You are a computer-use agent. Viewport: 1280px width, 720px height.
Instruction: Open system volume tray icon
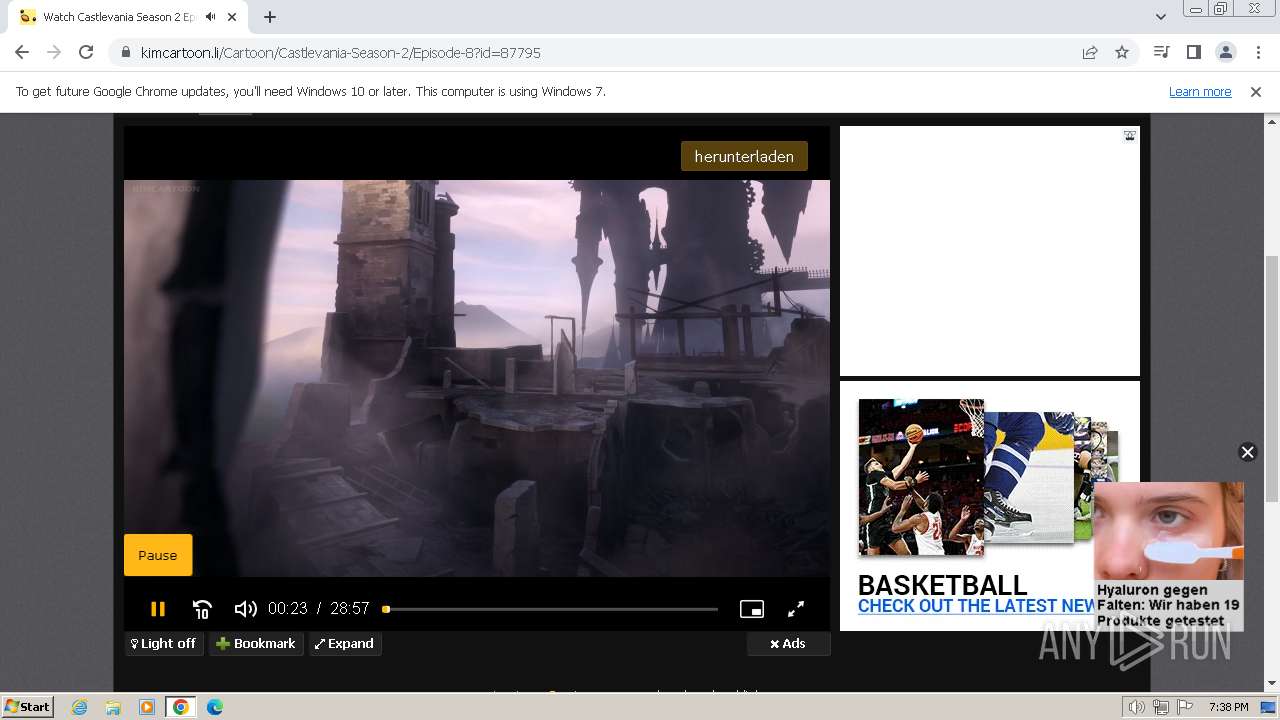[1137, 707]
